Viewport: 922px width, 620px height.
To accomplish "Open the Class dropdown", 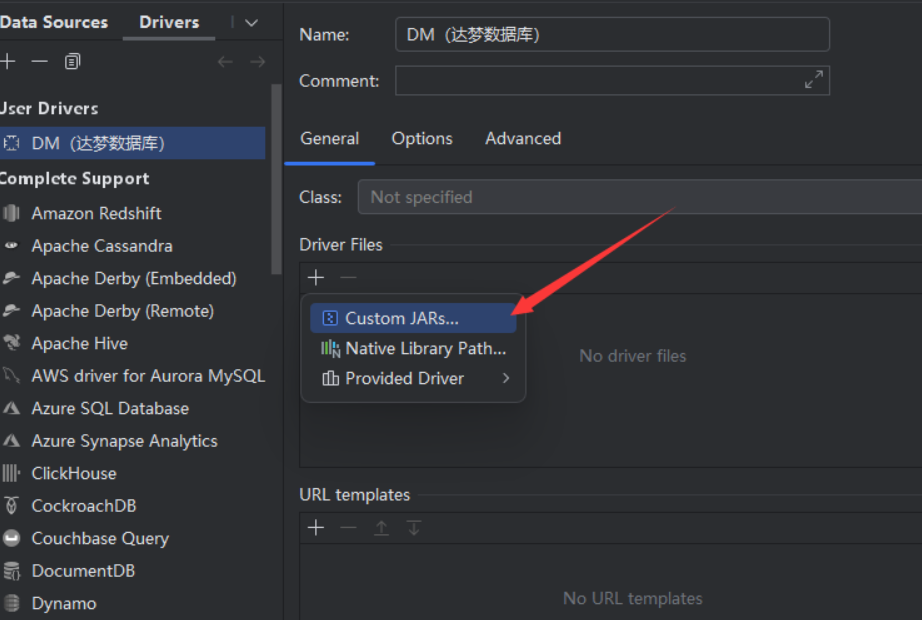I will [x=640, y=197].
